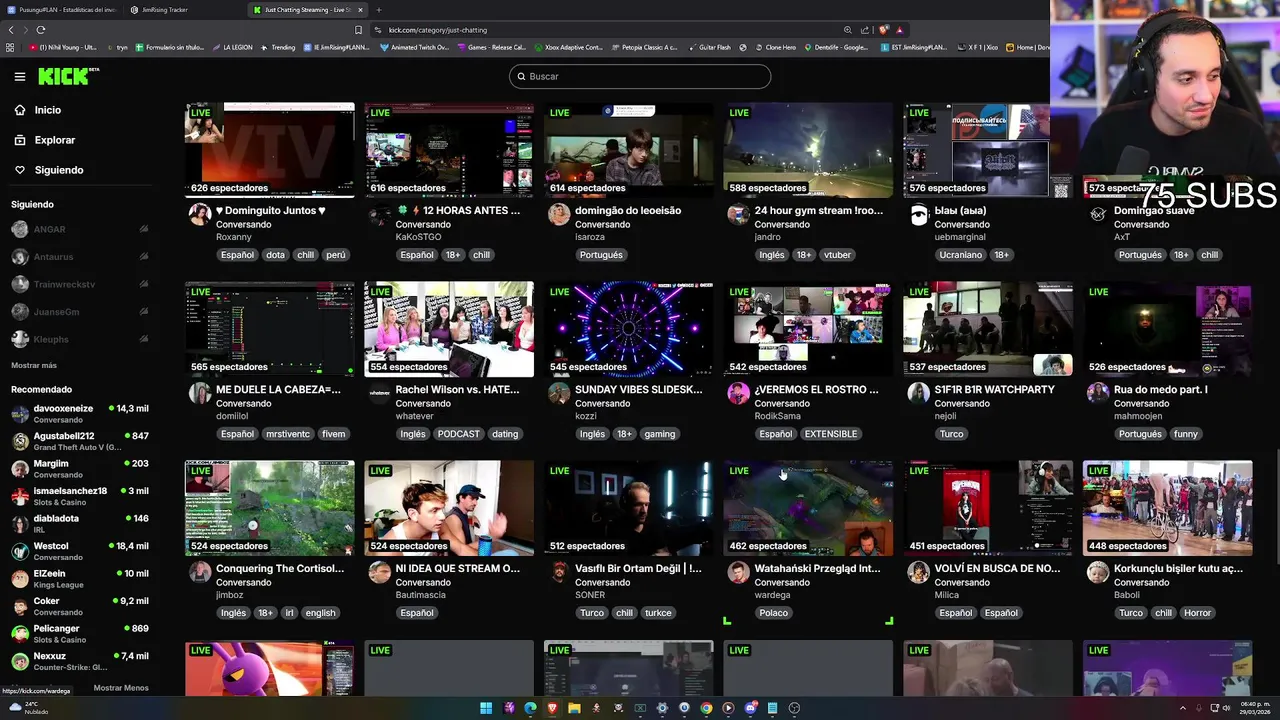Open Brave Shields lion icon
Image resolution: width=1280 pixels, height=720 pixels.
883,30
